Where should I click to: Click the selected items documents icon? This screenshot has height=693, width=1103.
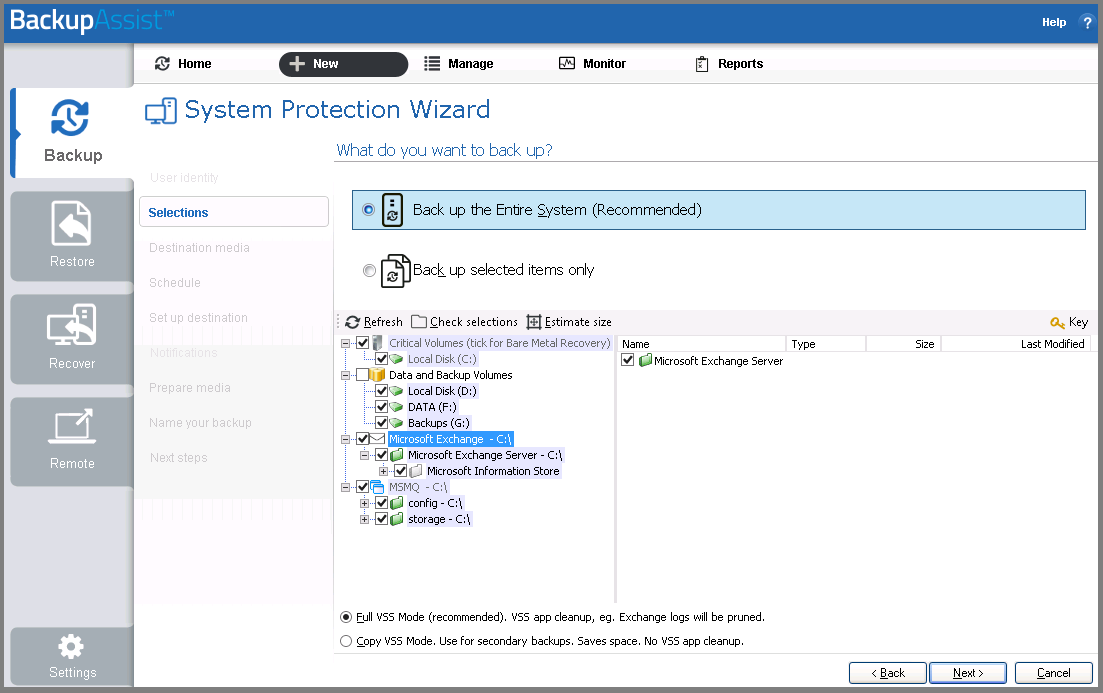395,271
